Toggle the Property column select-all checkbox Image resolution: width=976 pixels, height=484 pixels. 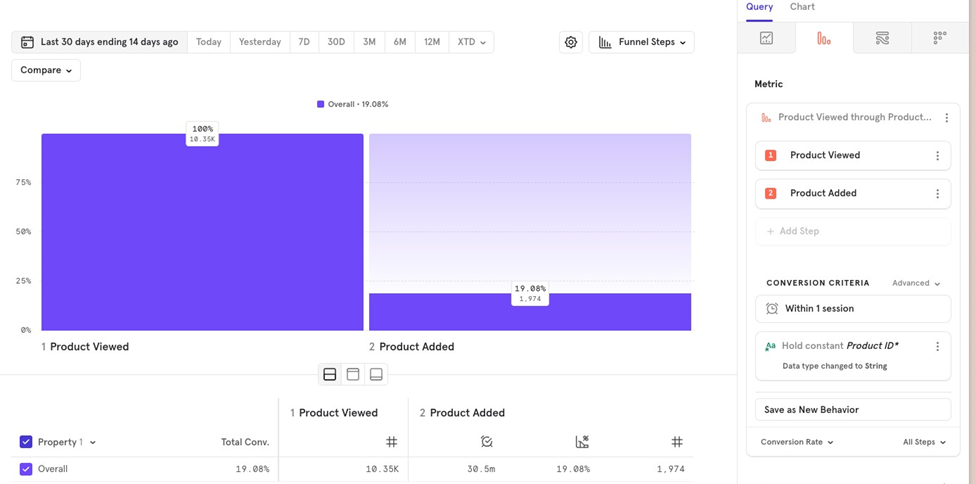coord(26,442)
